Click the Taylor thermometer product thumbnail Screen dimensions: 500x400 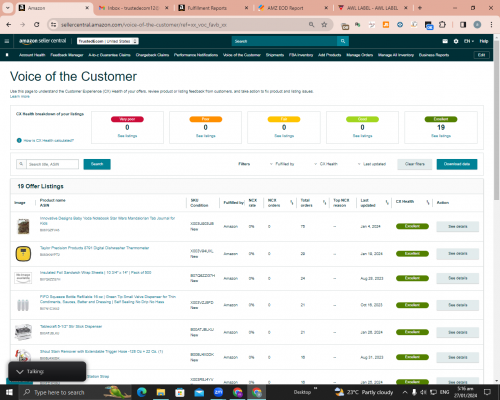coord(23,254)
